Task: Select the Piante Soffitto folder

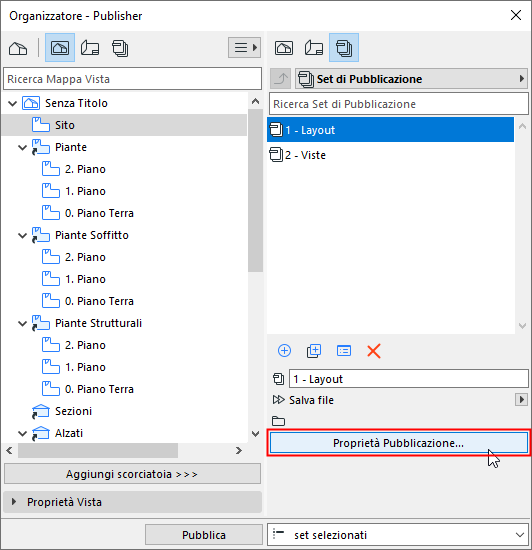Action: tap(92, 235)
